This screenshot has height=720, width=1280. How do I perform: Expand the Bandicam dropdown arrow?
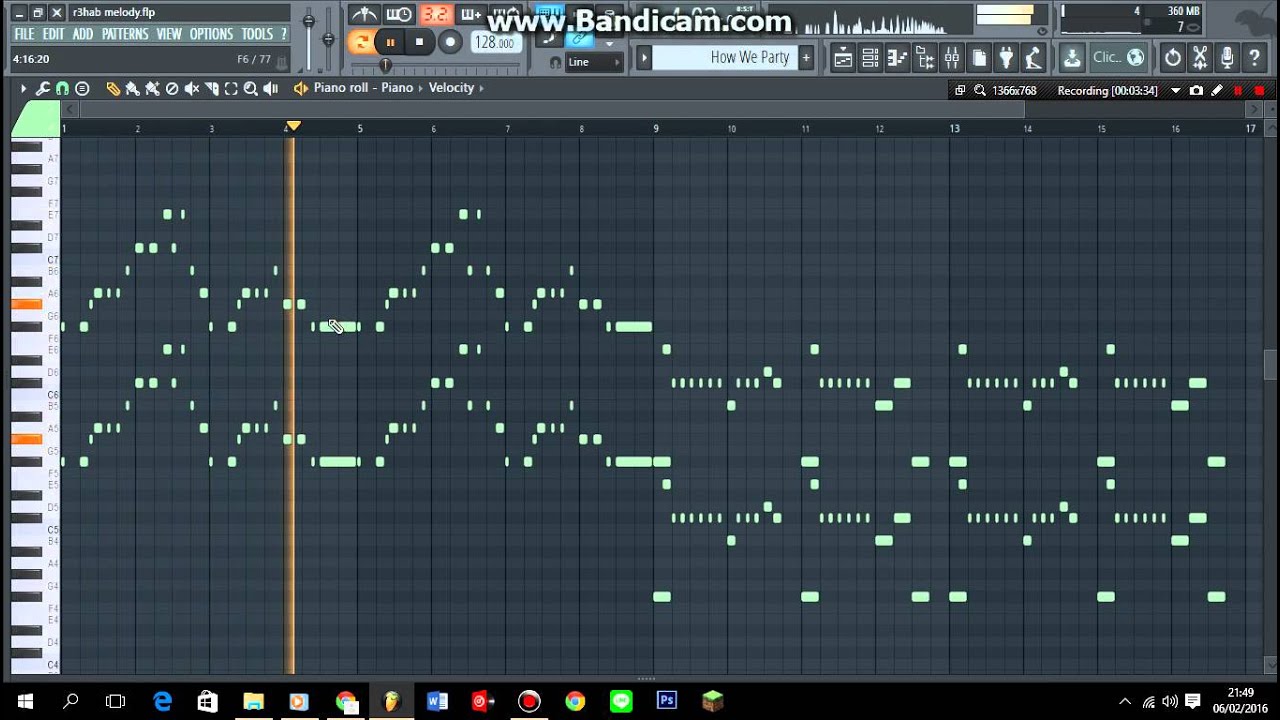[x=1175, y=91]
